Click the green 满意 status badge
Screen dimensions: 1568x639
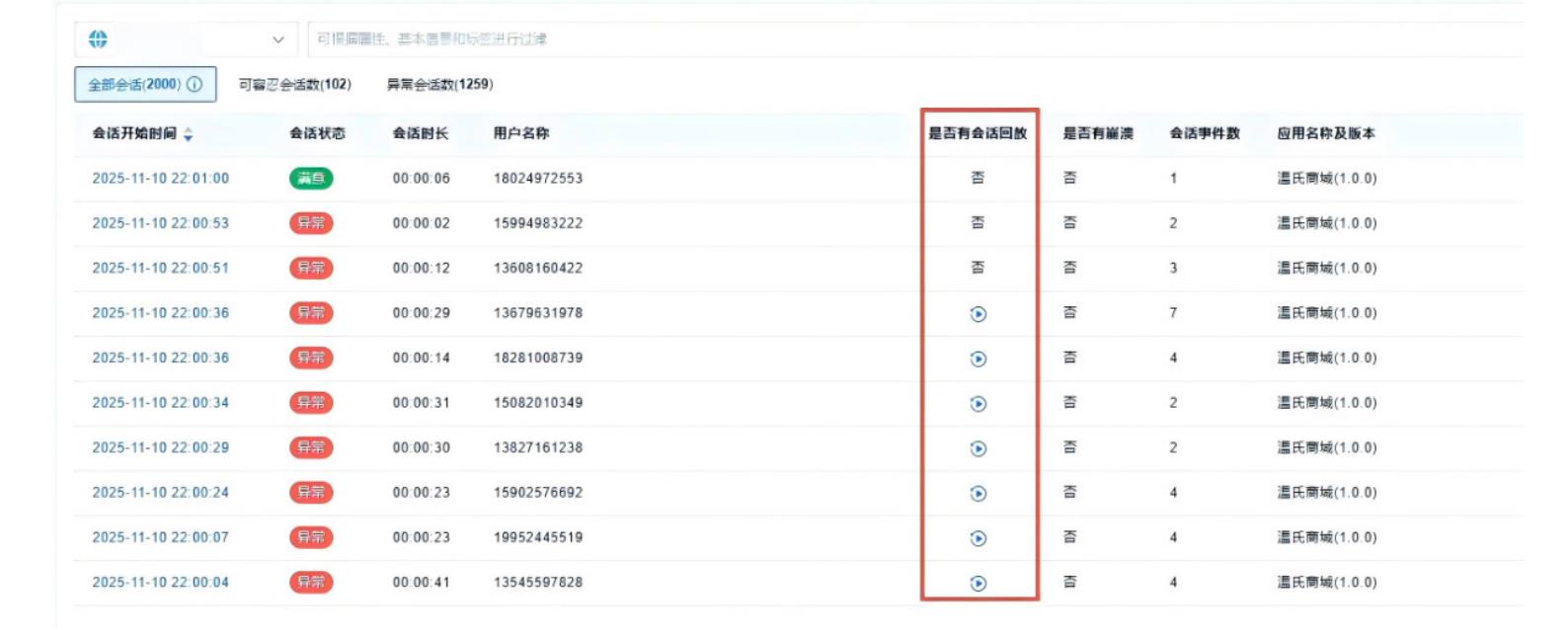311,179
